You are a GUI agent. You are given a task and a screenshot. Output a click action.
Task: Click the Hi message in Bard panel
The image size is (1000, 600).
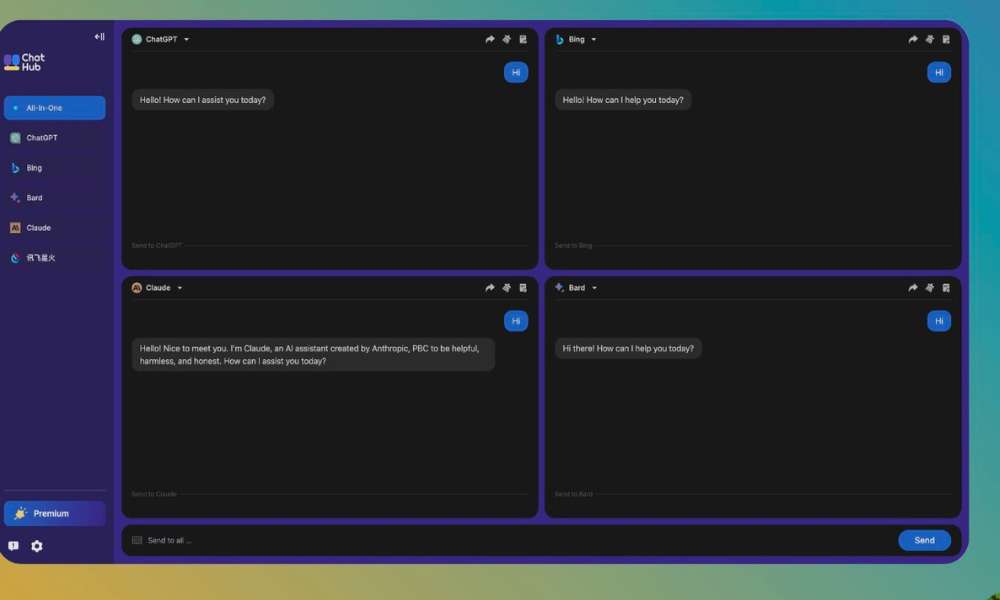(x=939, y=321)
